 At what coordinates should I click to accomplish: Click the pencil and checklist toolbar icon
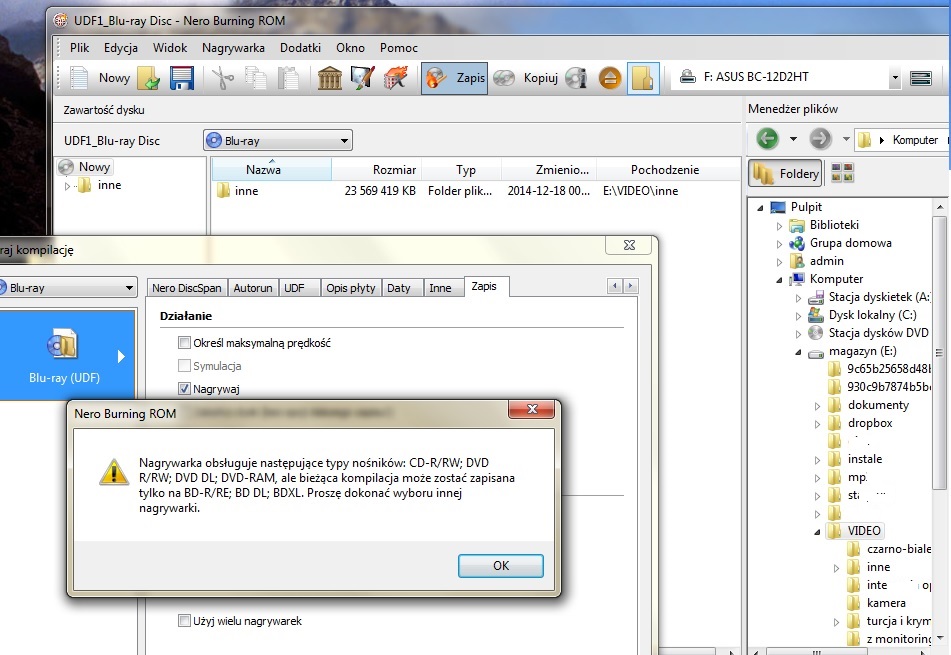coord(363,78)
